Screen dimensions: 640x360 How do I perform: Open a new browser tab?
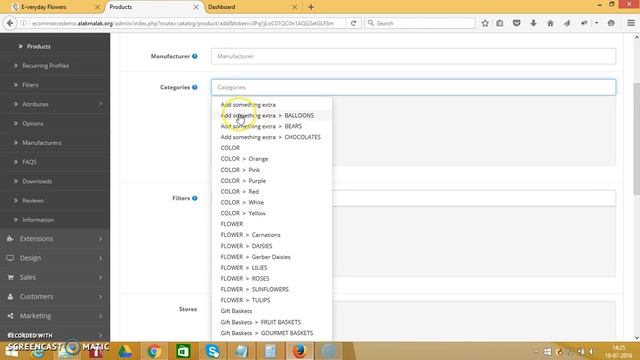[x=311, y=7]
